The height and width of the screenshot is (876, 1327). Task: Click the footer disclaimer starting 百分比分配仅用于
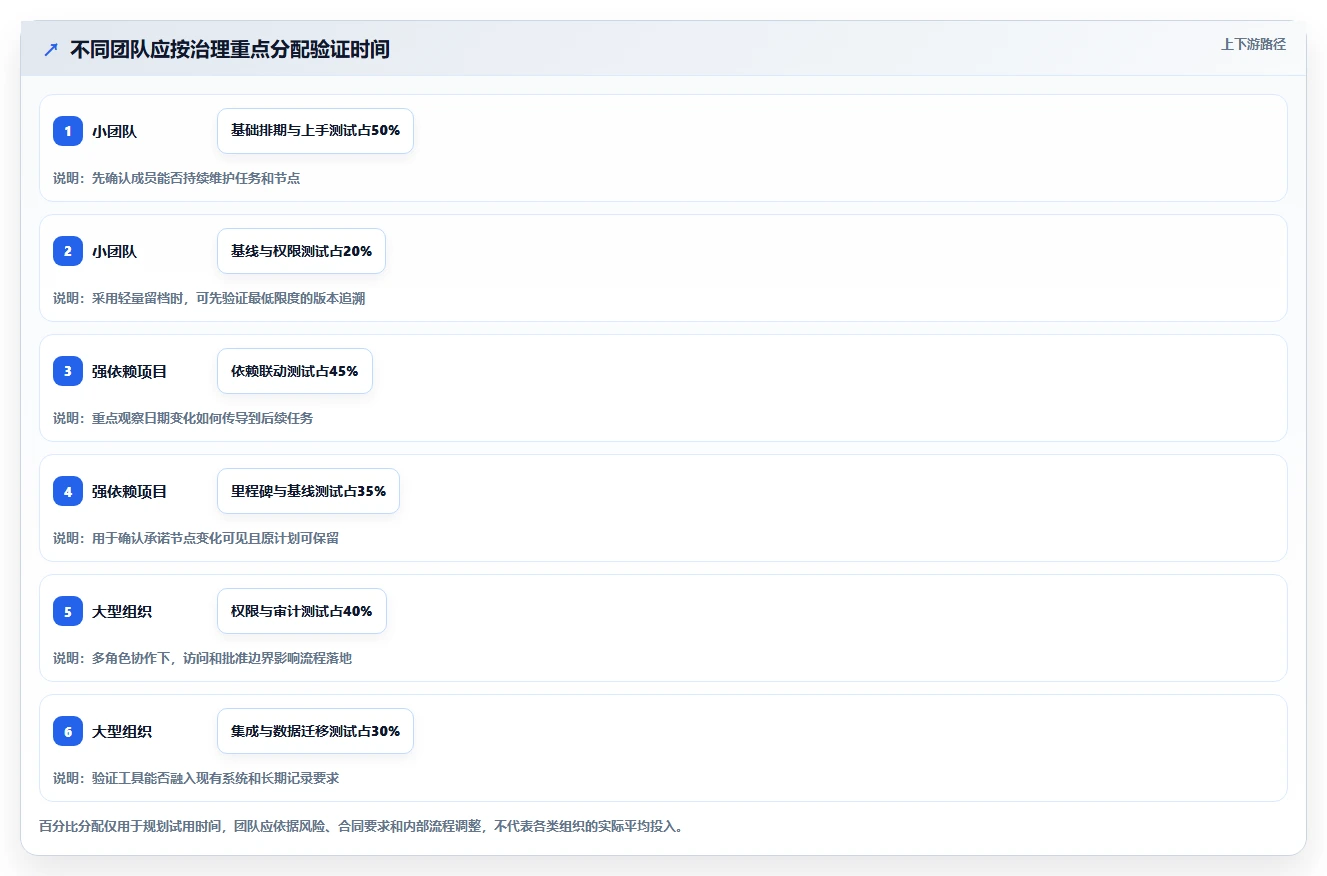361,826
